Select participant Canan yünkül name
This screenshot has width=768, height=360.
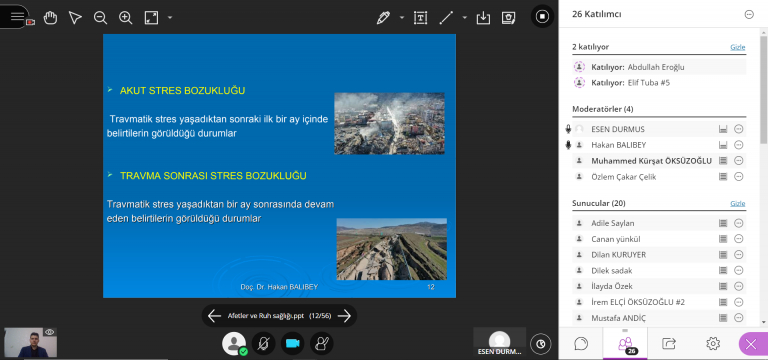pos(616,239)
